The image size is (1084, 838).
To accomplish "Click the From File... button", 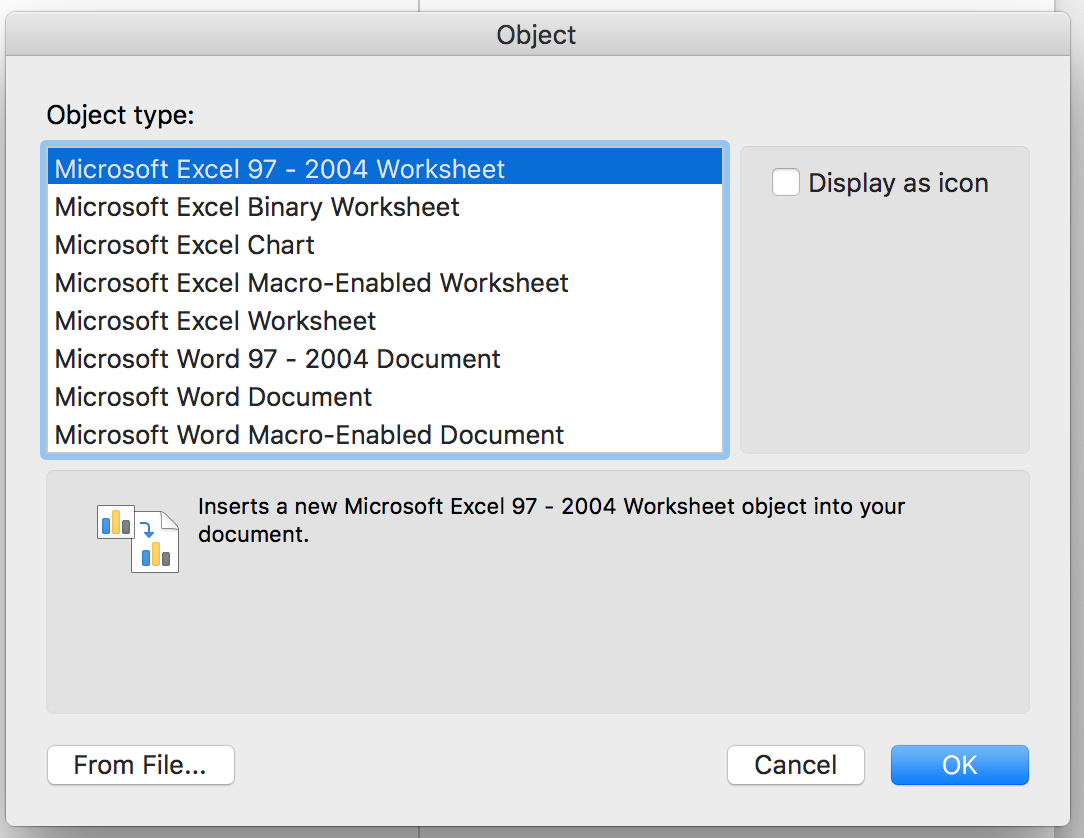I will 141,765.
